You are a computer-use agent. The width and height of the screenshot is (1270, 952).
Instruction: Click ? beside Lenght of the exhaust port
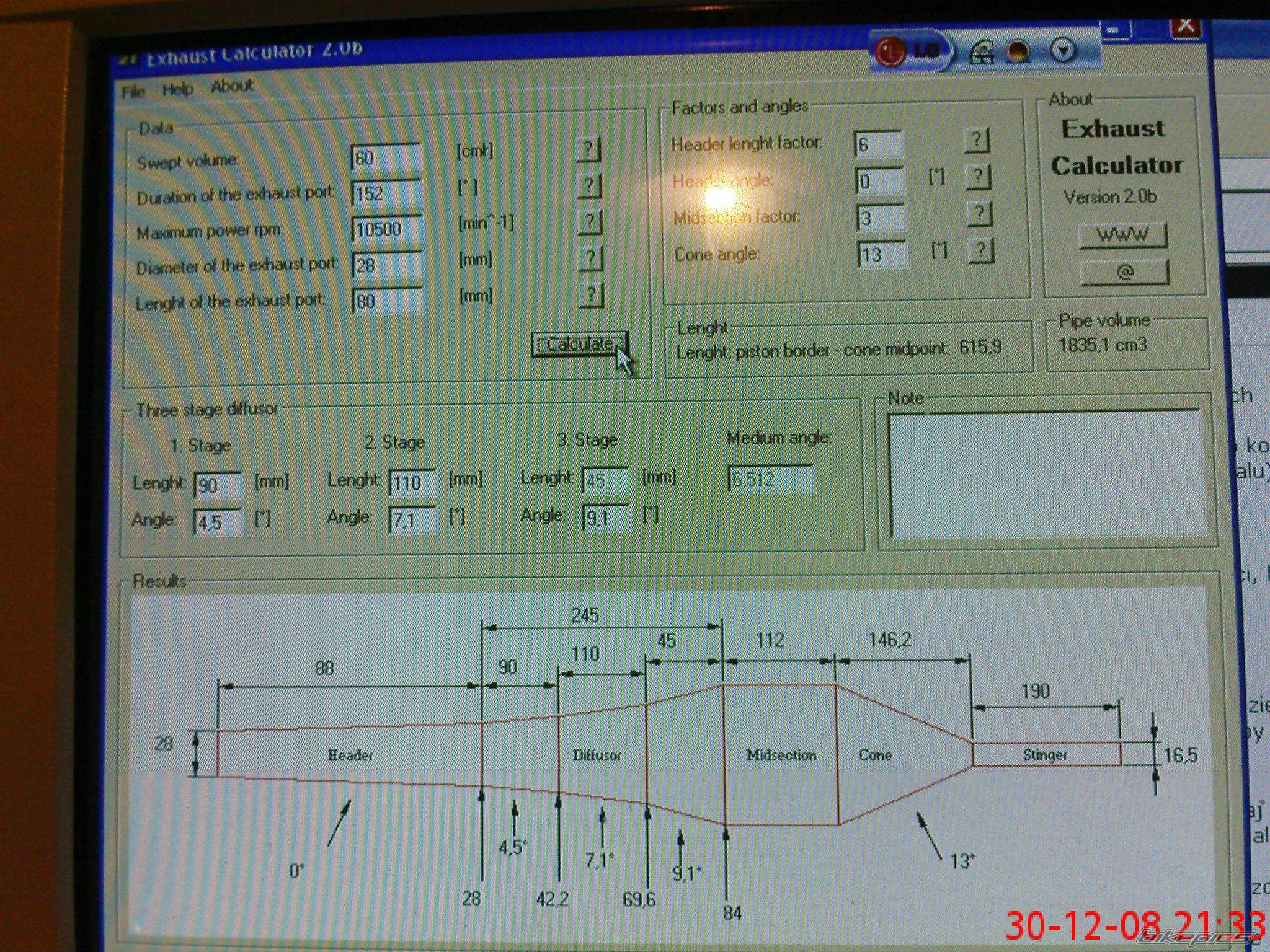[592, 295]
